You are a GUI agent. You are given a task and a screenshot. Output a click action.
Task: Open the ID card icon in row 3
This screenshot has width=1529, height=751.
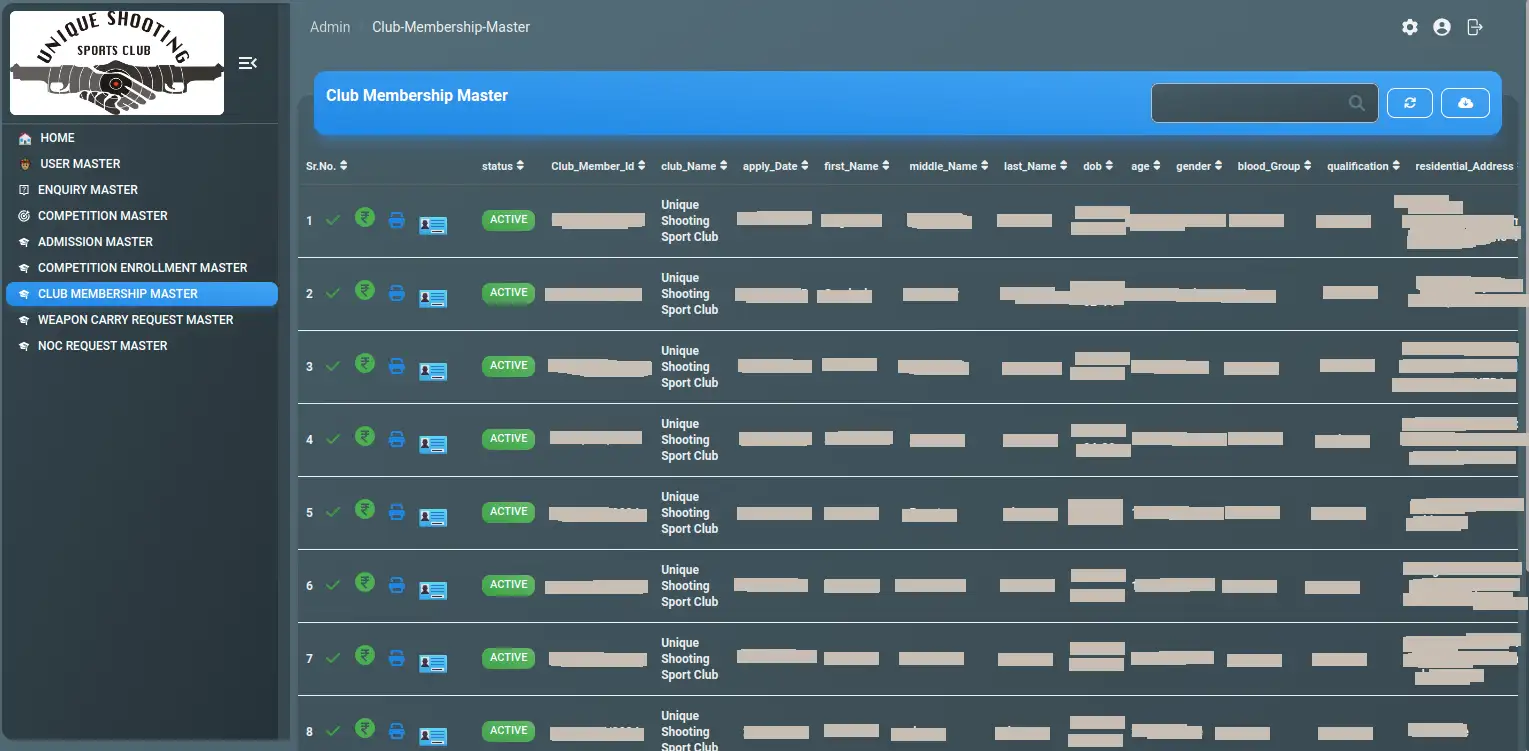point(433,371)
